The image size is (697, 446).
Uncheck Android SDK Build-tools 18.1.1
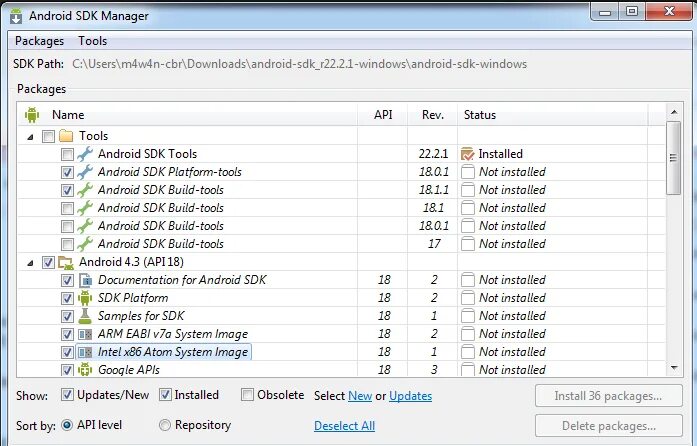click(x=67, y=190)
